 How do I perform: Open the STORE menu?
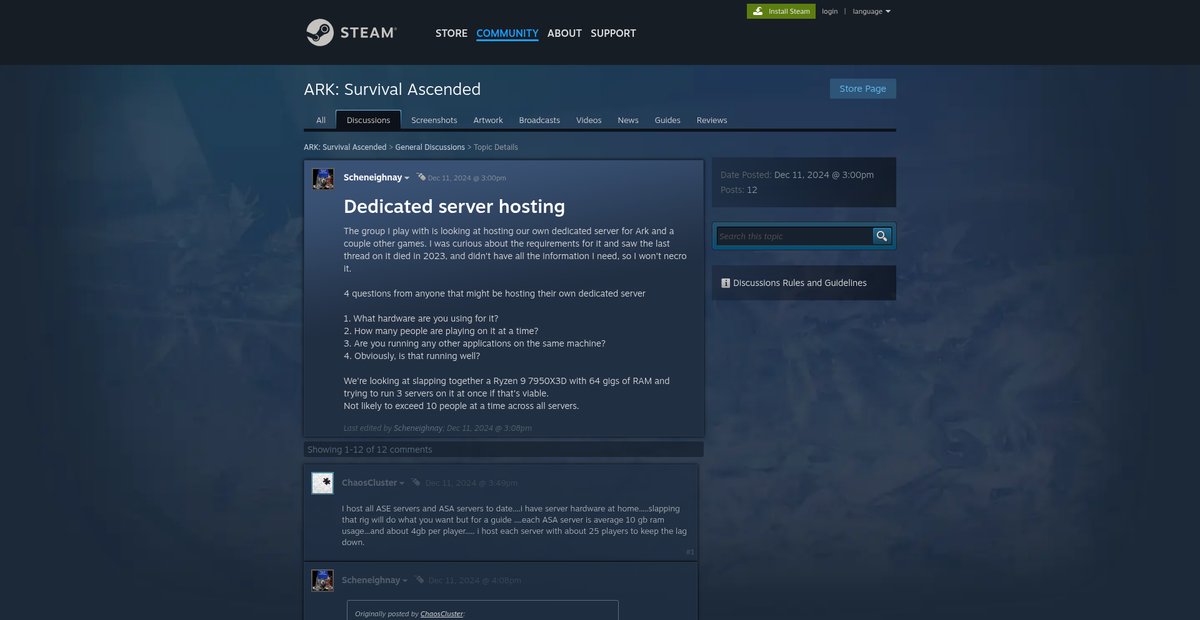point(451,33)
